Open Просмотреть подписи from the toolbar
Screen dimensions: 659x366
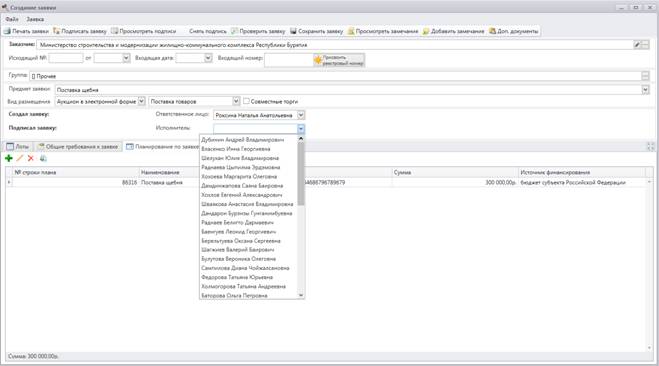coord(143,31)
